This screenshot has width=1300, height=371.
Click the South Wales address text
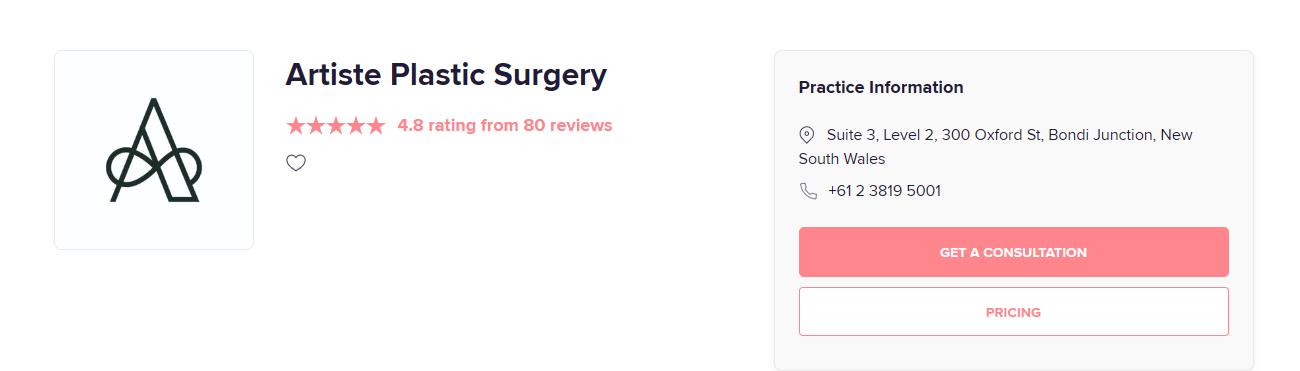click(x=842, y=159)
